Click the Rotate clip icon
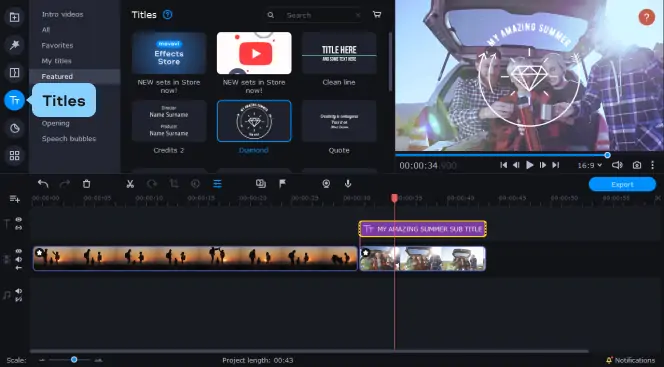 [152, 184]
